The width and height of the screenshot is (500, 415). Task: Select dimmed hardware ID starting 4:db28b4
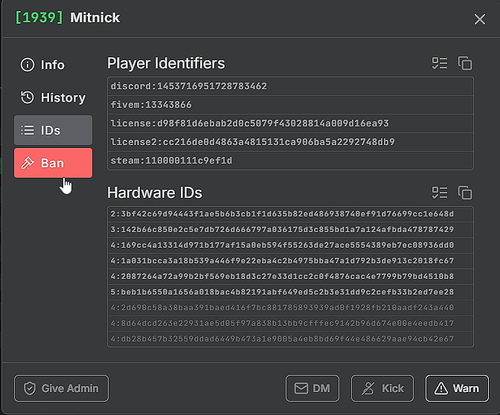click(290, 339)
